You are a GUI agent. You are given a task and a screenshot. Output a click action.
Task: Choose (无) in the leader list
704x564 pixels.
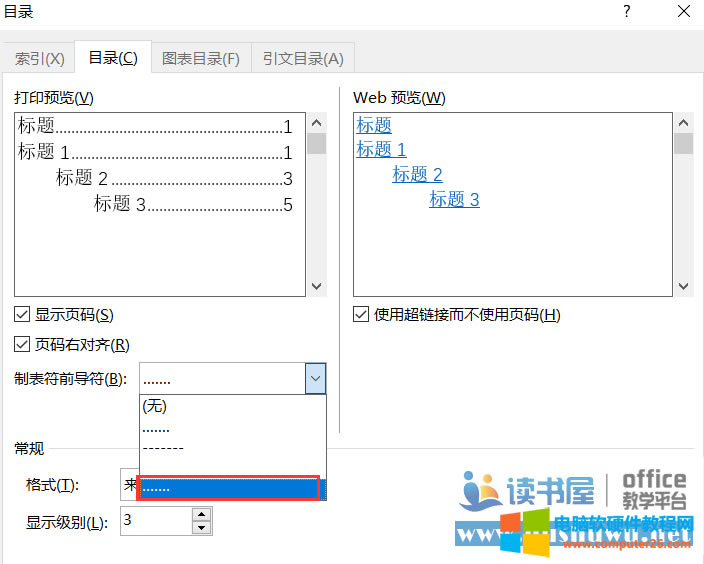(x=233, y=406)
